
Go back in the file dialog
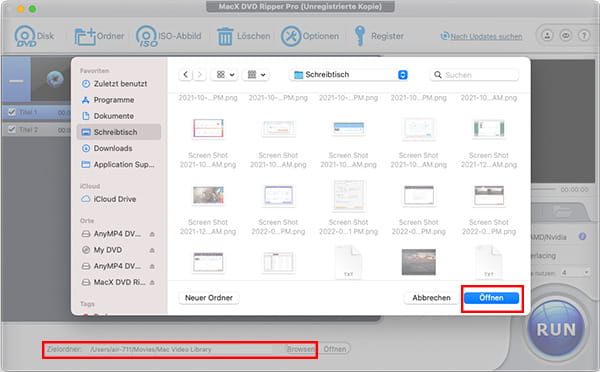click(186, 75)
